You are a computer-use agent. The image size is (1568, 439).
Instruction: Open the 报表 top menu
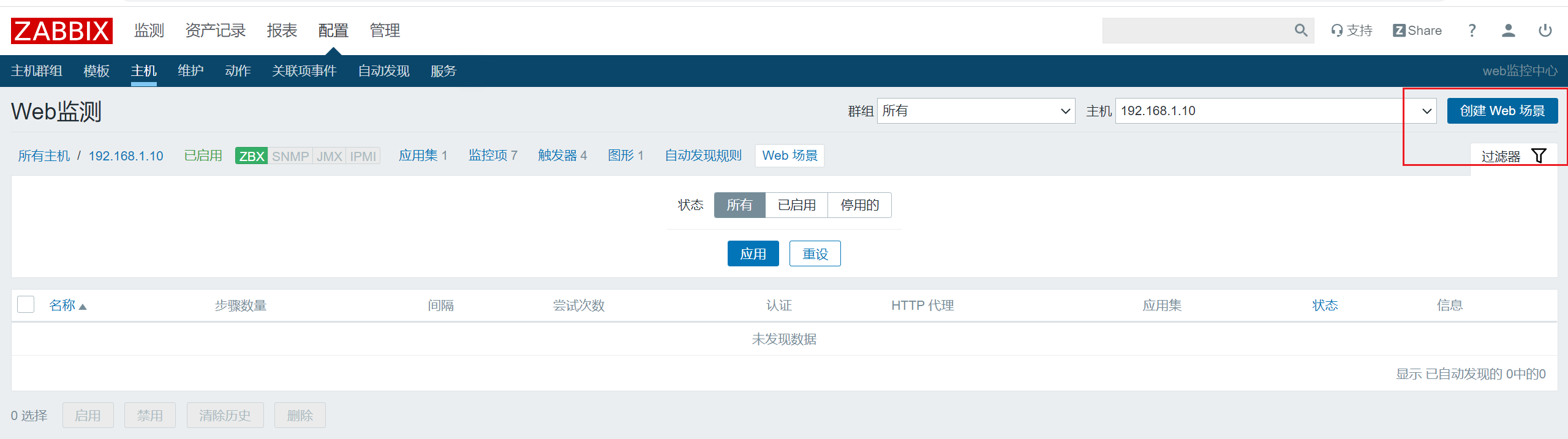(x=282, y=31)
